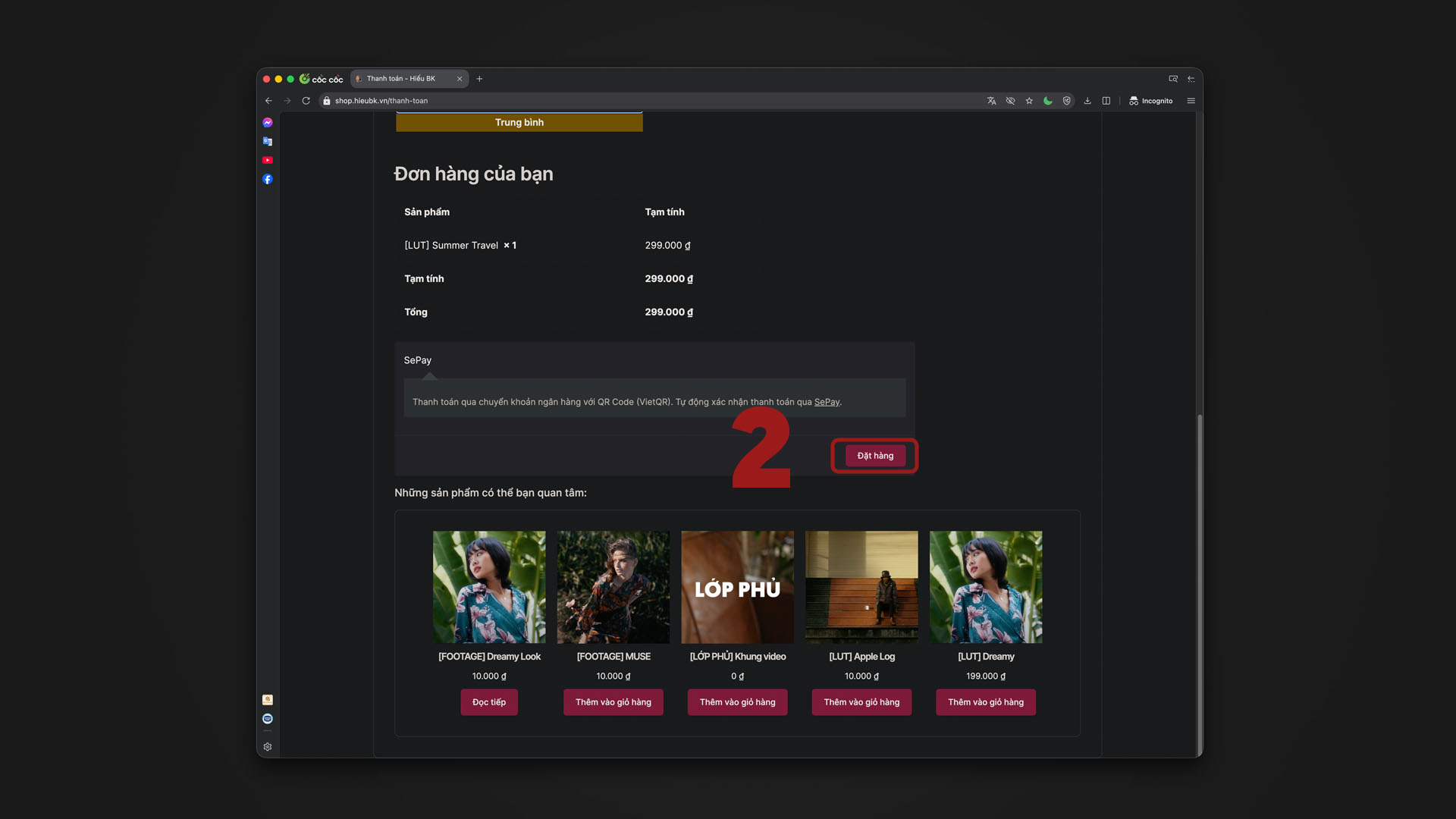Screen dimensions: 1456x819
Task: Open Facebook from the sidebar
Action: click(268, 180)
